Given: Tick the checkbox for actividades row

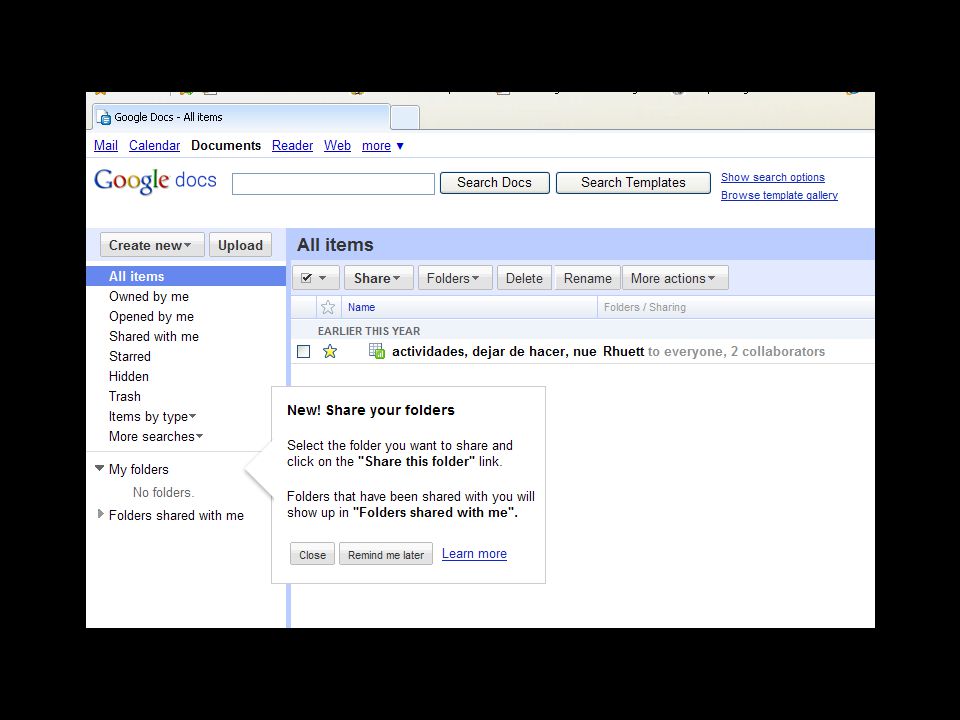Looking at the screenshot, I should click(304, 351).
